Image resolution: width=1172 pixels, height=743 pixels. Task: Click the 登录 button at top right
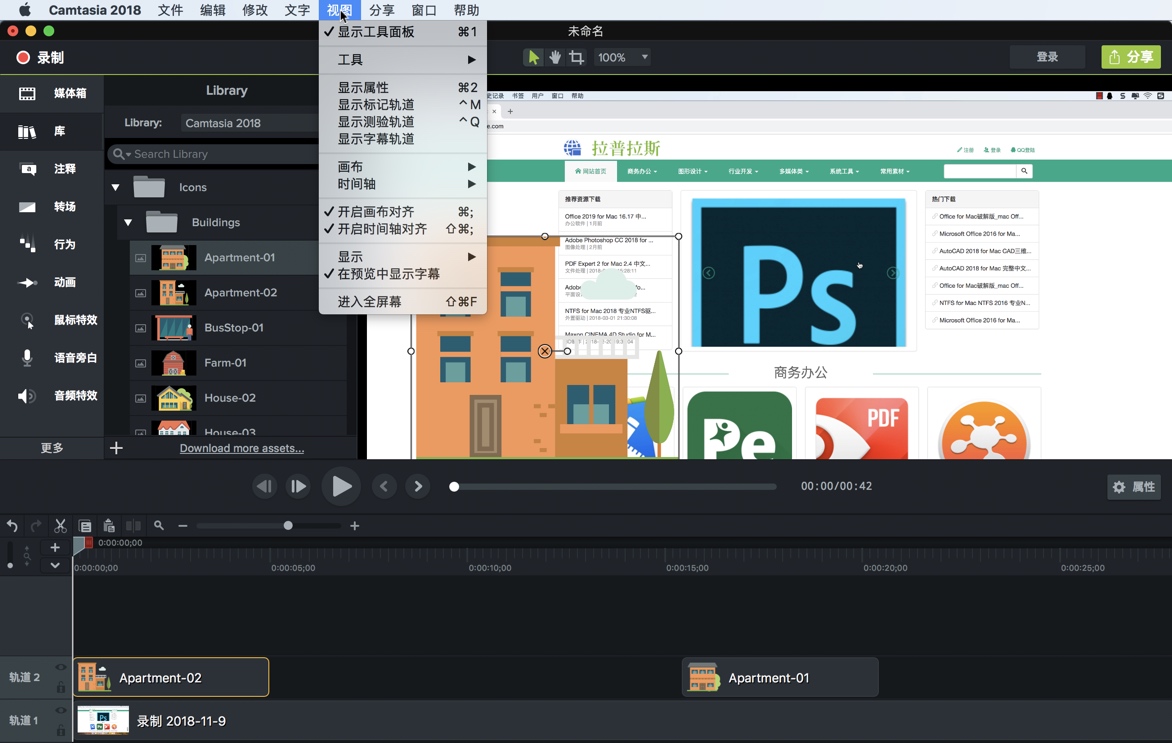click(1047, 57)
